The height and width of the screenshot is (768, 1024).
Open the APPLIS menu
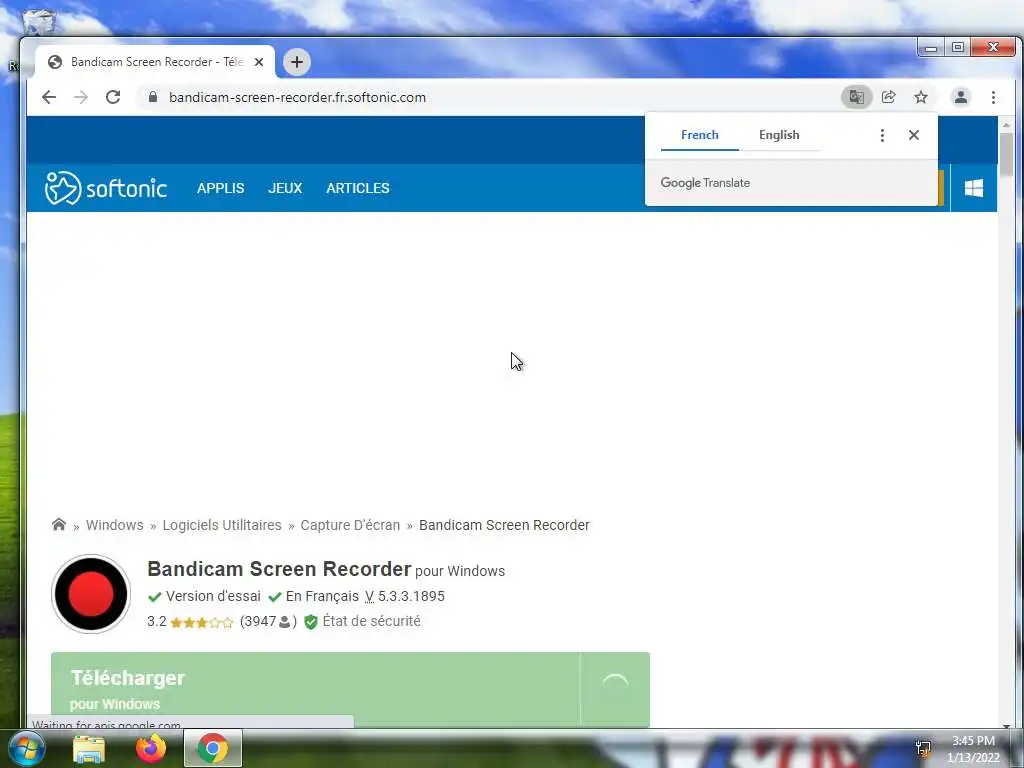click(221, 188)
